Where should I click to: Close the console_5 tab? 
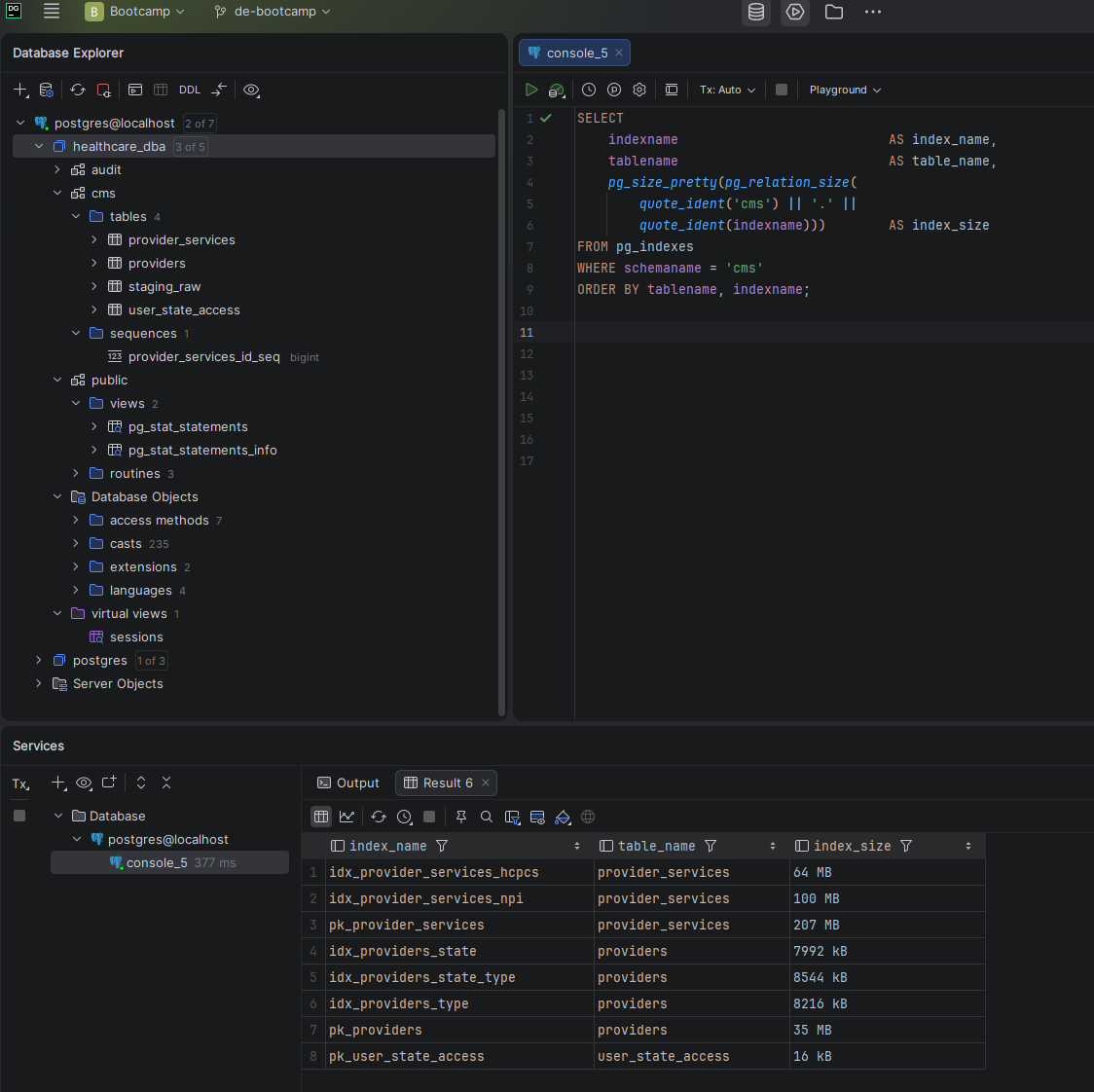[619, 53]
